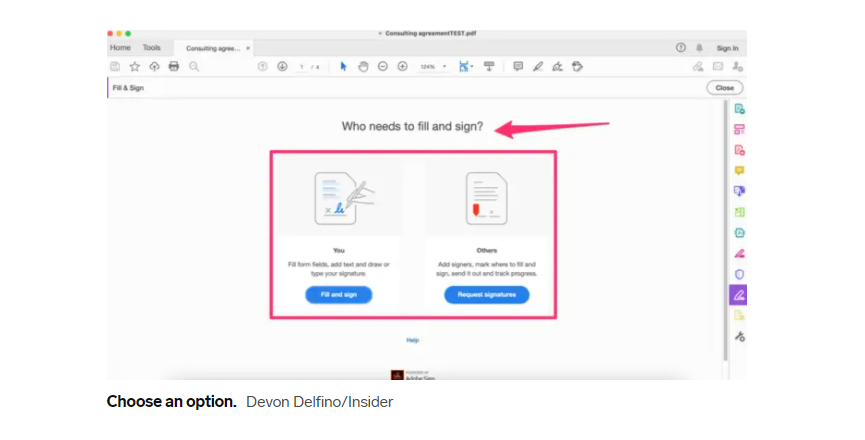Open the red Create PDF sidebar icon

click(739, 150)
